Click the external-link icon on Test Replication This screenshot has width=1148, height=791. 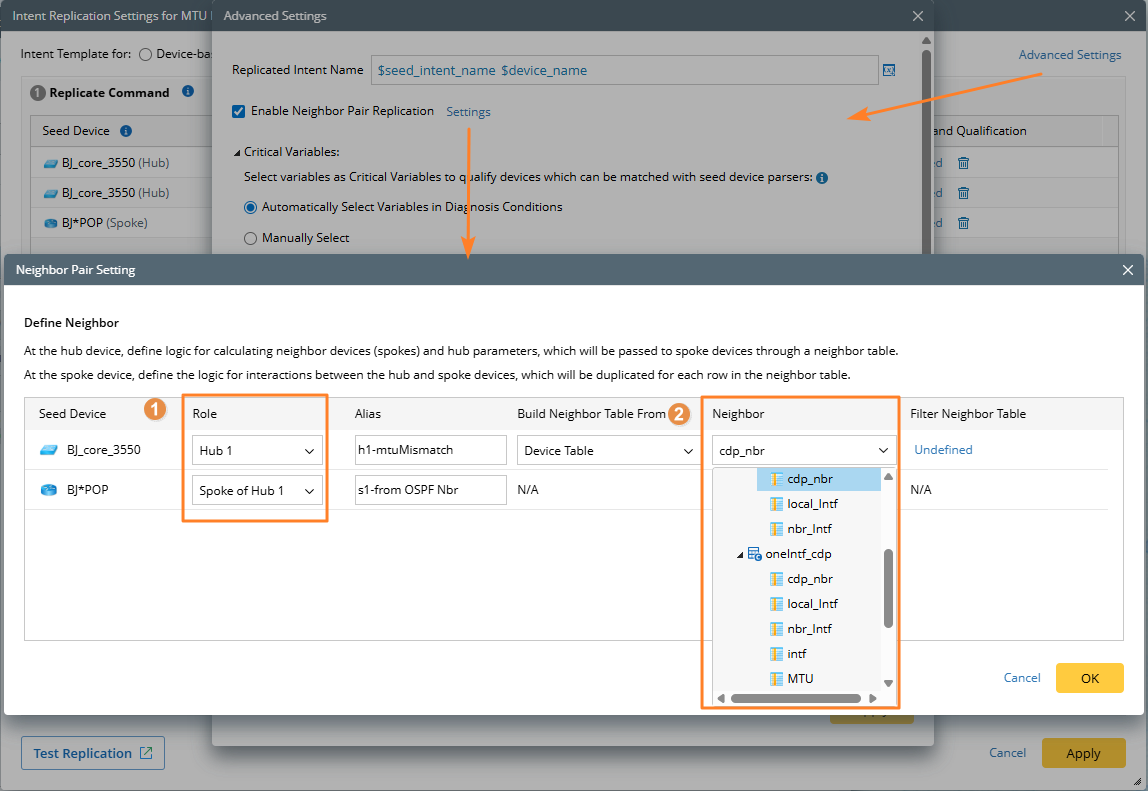coord(146,753)
